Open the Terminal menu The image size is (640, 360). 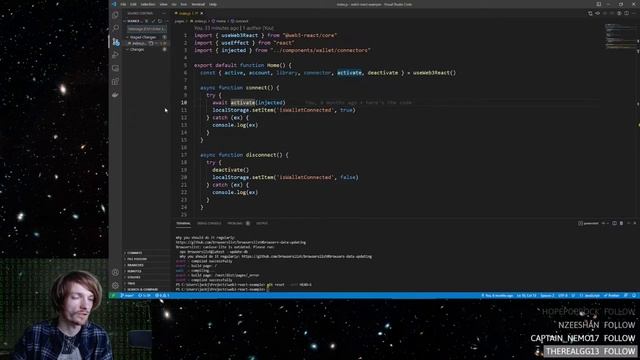(198, 4)
